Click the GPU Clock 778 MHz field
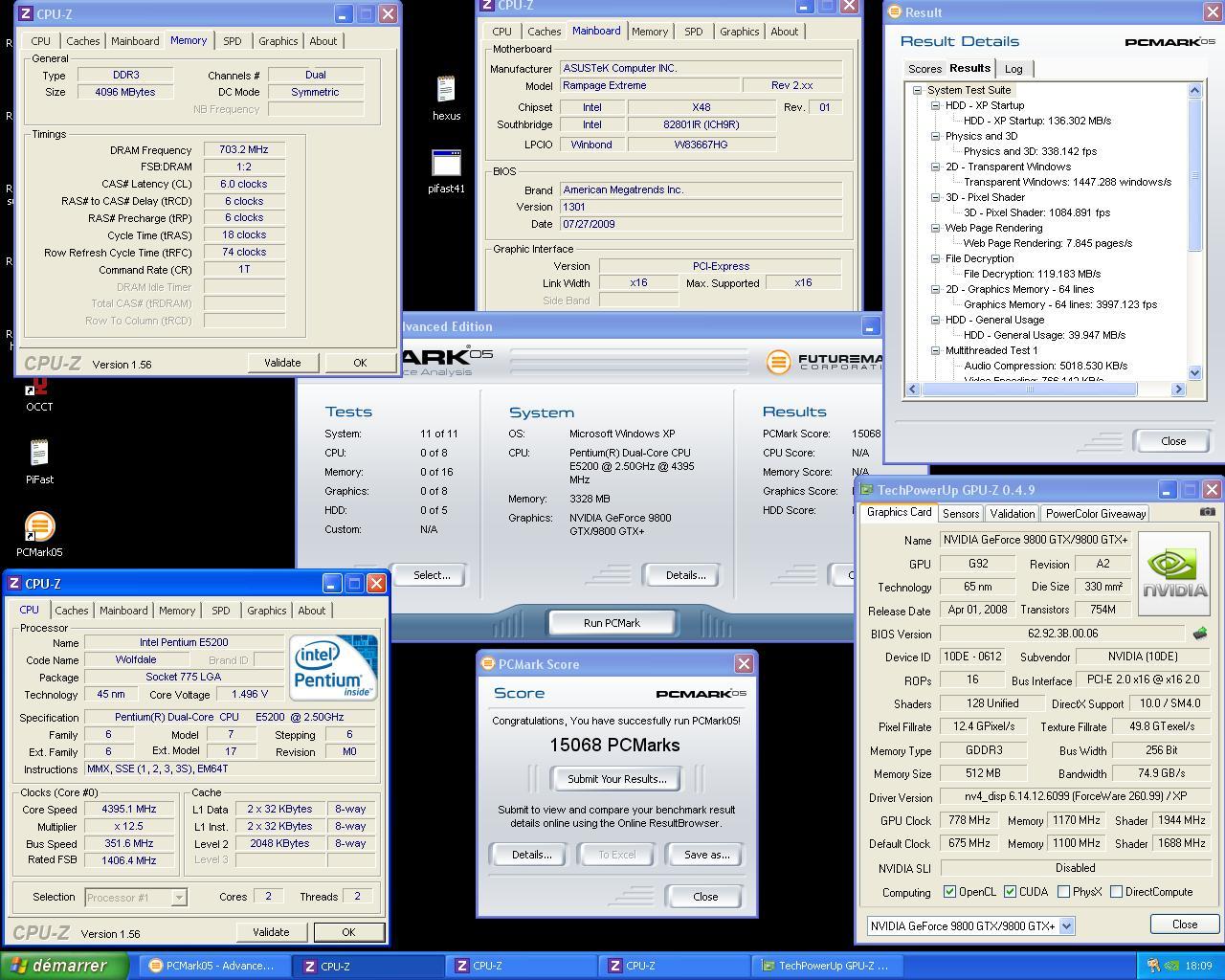 pyautogui.click(x=969, y=820)
